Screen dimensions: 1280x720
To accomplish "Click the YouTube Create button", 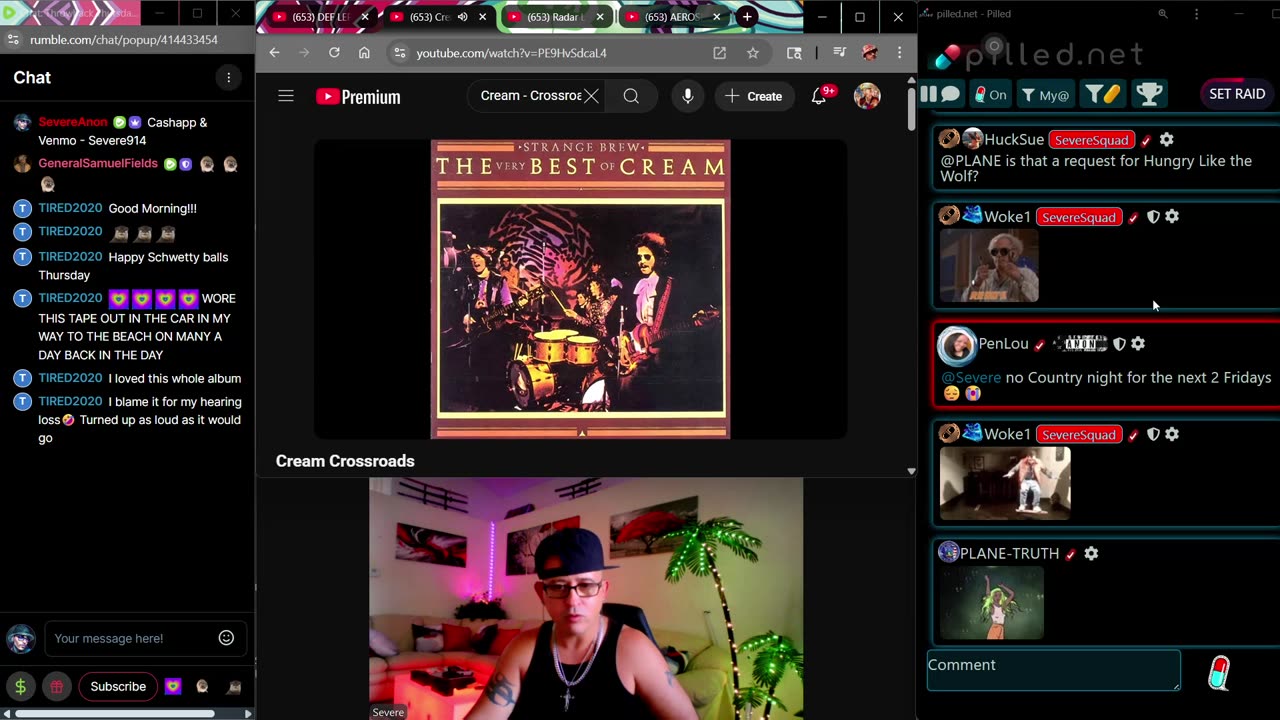I will tap(754, 96).
